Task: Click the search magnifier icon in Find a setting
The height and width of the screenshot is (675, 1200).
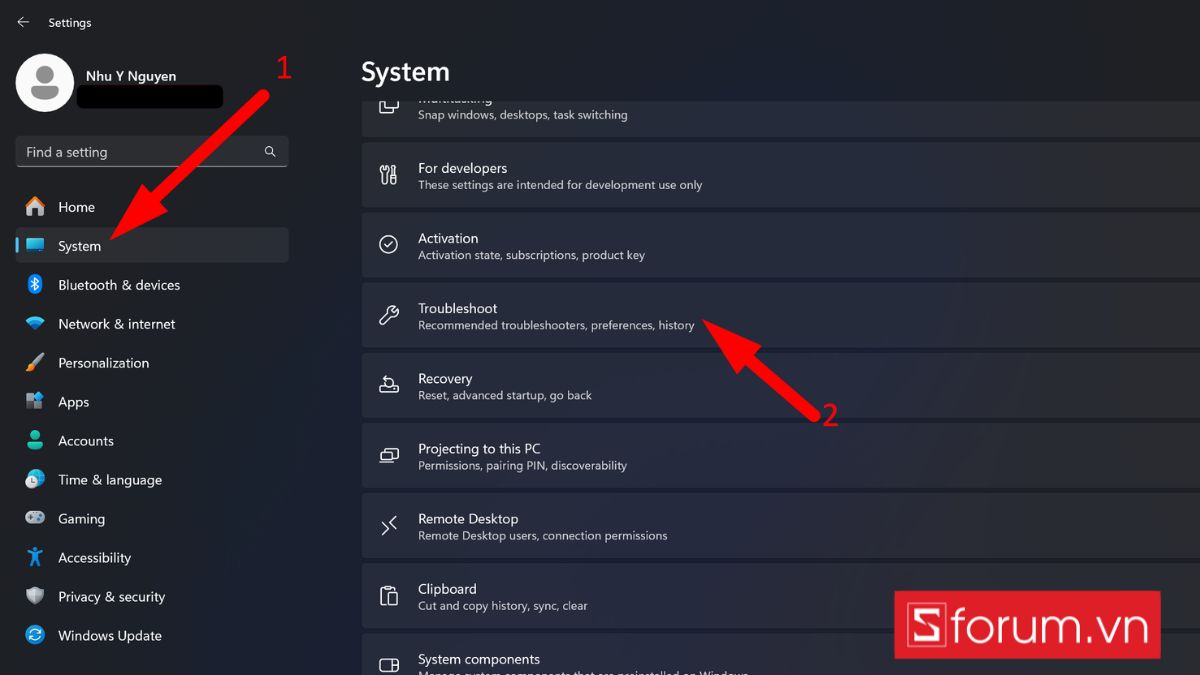Action: pyautogui.click(x=270, y=152)
